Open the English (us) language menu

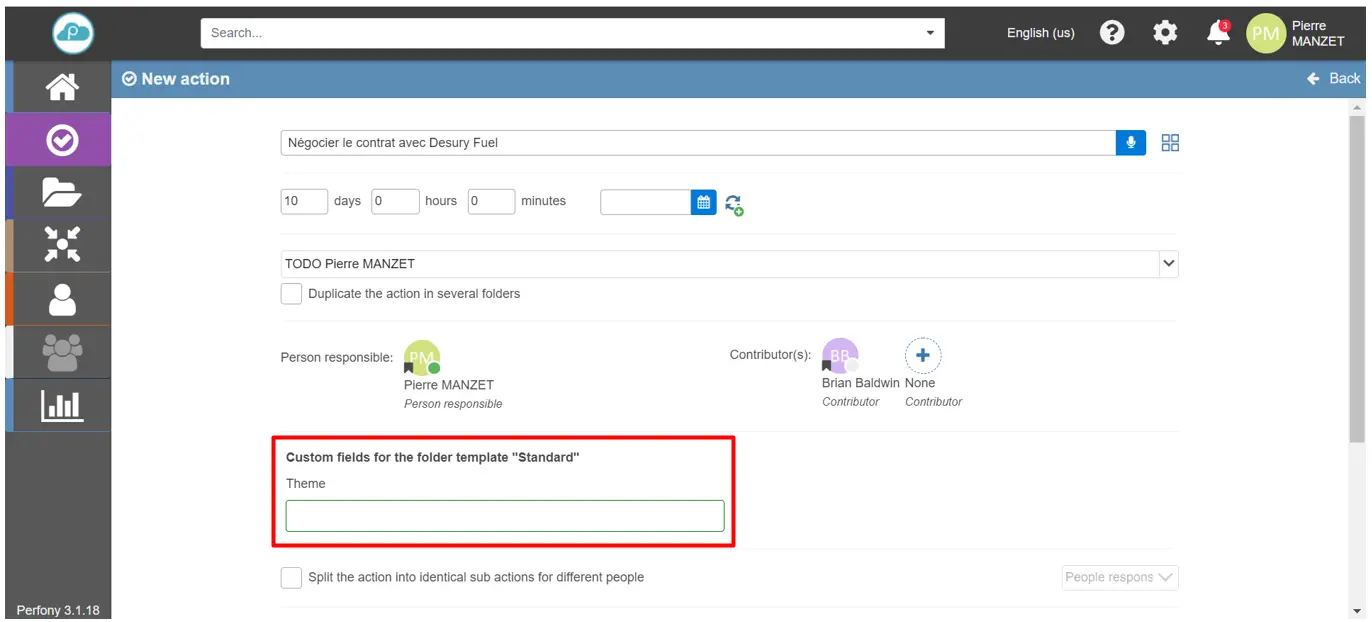click(x=1040, y=33)
